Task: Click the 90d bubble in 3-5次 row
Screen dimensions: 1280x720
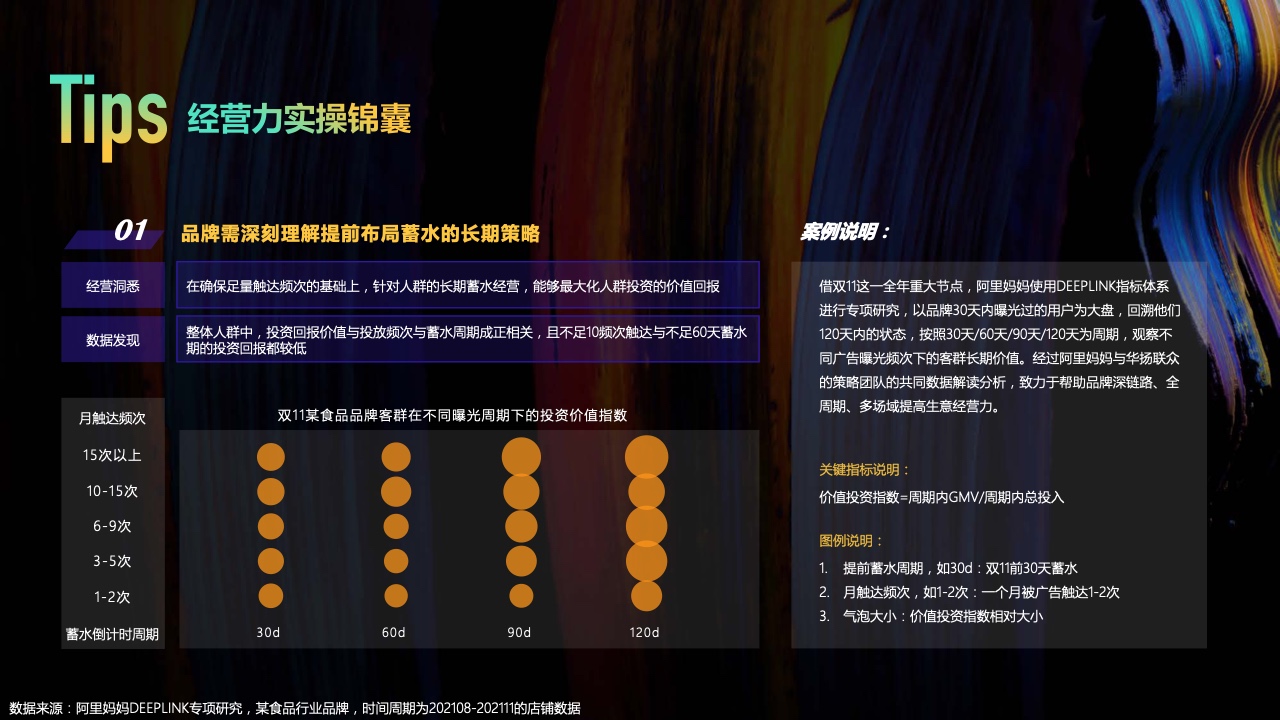Action: (521, 561)
